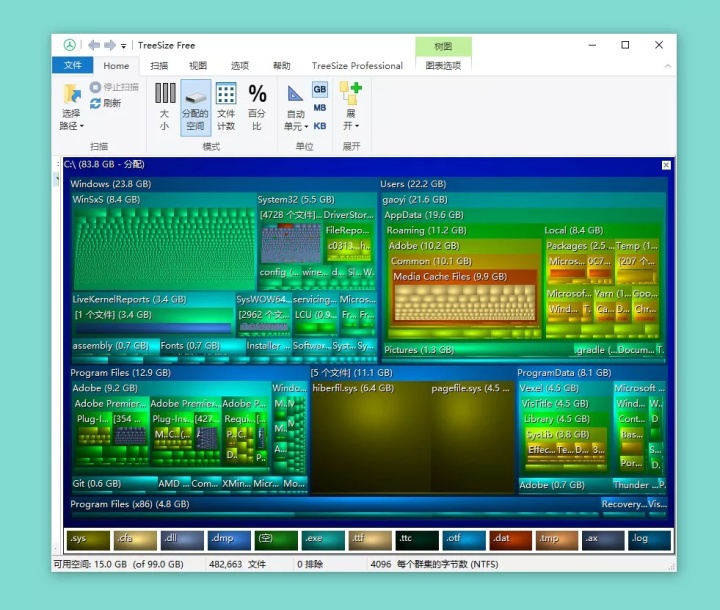This screenshot has width=720, height=610.
Task: Click the .ttf legend swatch
Action: (370, 540)
